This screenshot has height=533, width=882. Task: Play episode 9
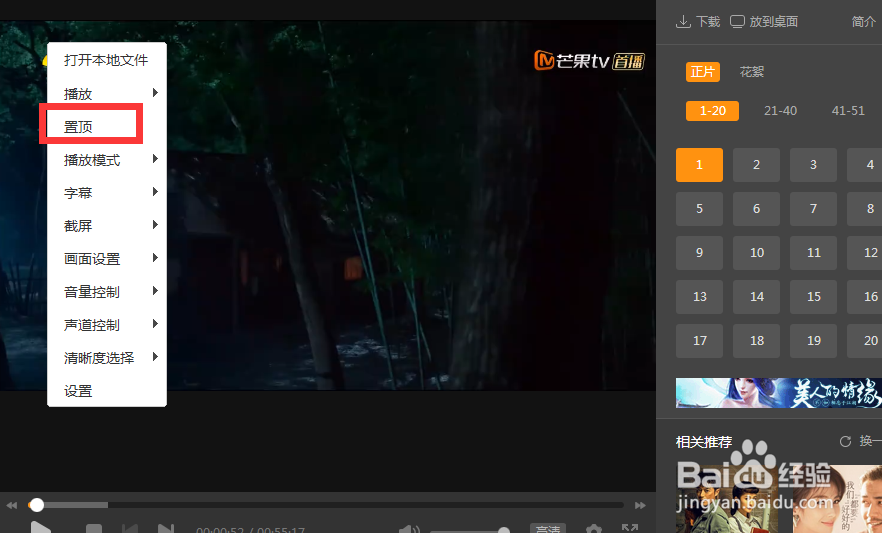699,252
